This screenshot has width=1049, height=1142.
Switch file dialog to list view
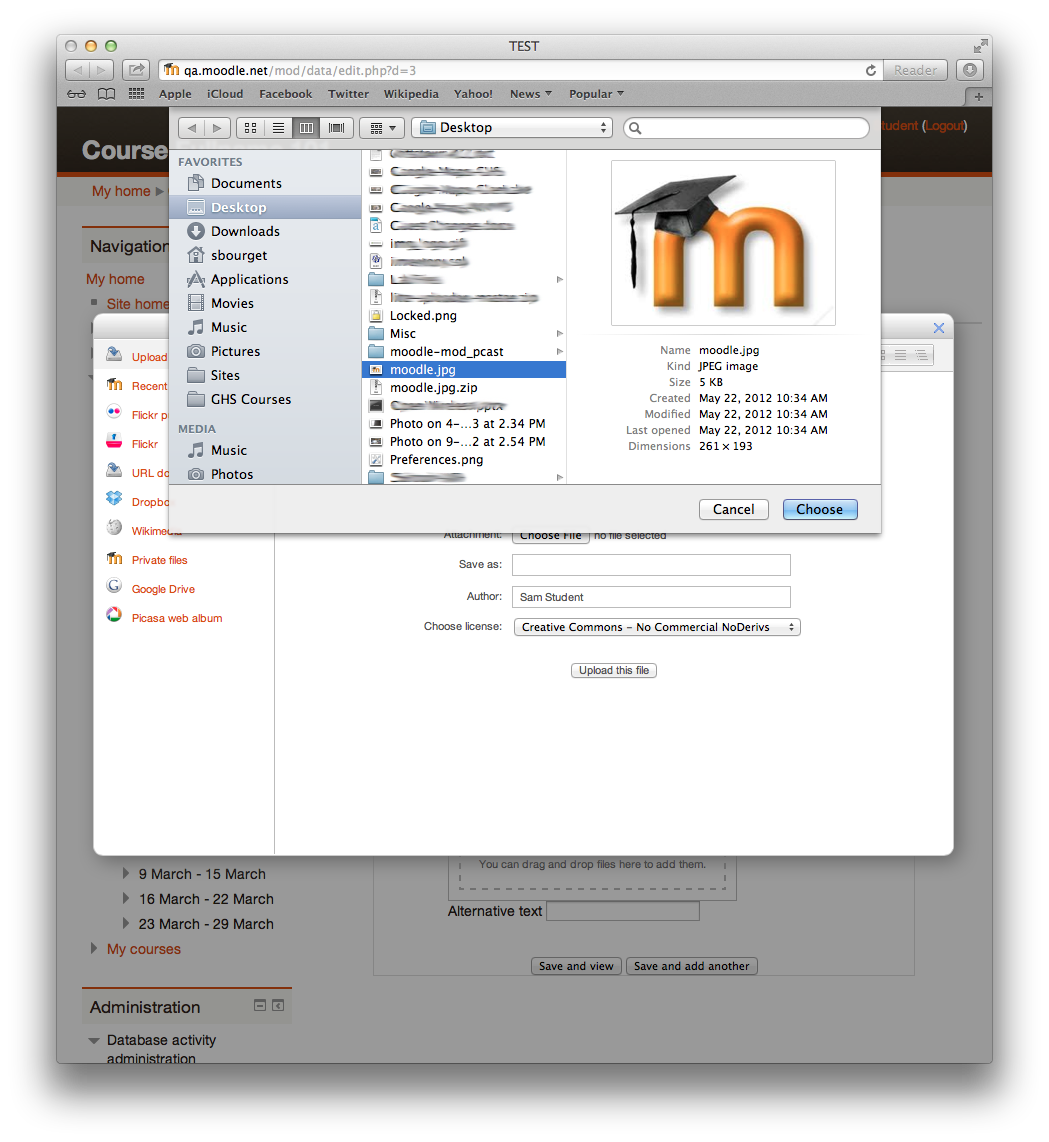coord(278,128)
